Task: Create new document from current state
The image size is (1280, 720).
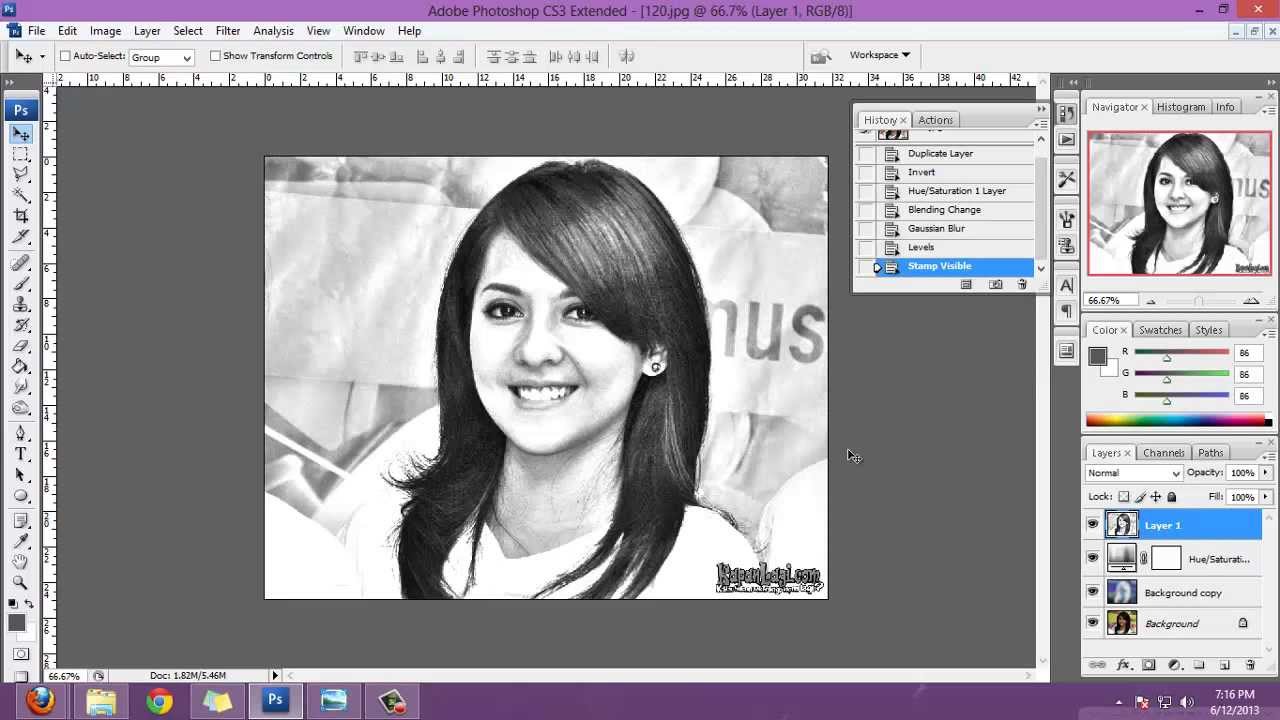Action: tap(966, 285)
